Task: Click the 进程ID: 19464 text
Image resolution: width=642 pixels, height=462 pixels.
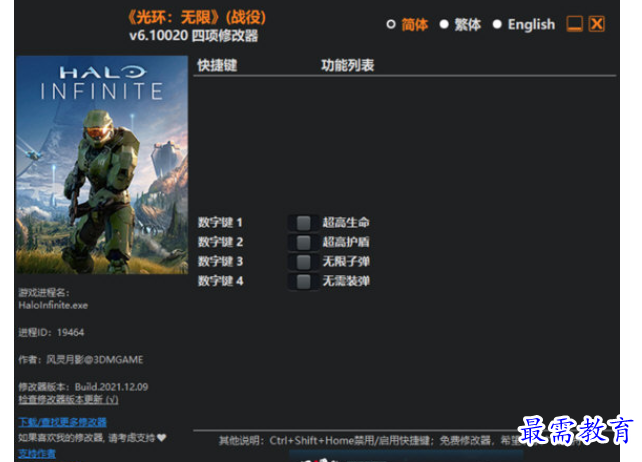Action: [x=51, y=333]
